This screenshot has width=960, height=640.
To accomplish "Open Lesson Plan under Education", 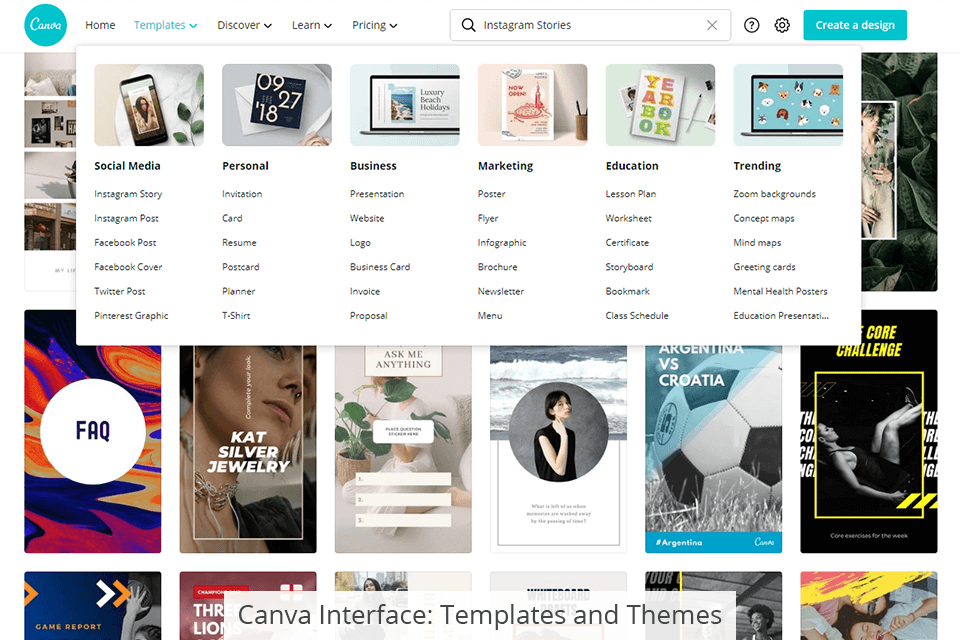I will click(x=631, y=194).
